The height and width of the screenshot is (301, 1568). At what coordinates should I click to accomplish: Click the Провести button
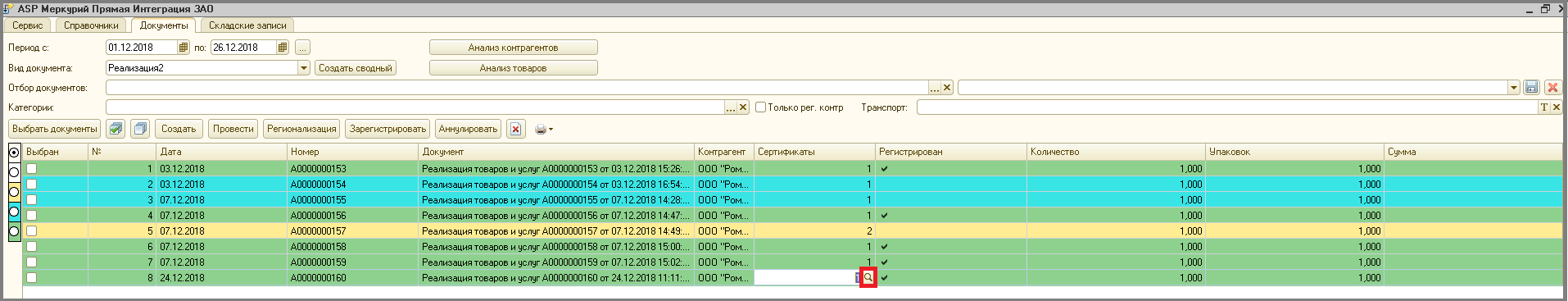coord(233,129)
